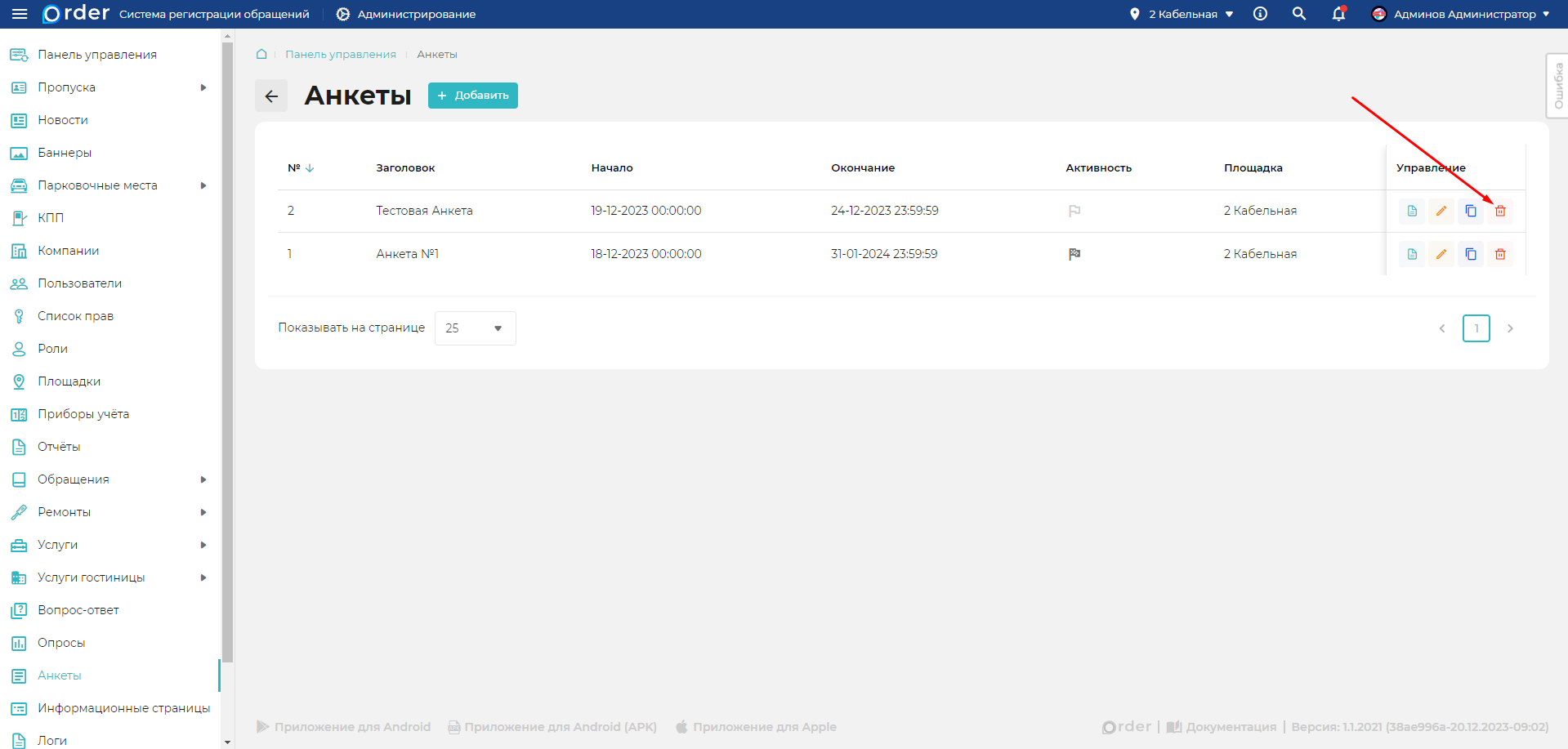Copy the Тестовая Анкета survey
This screenshot has width=1568, height=749.
point(1470,211)
